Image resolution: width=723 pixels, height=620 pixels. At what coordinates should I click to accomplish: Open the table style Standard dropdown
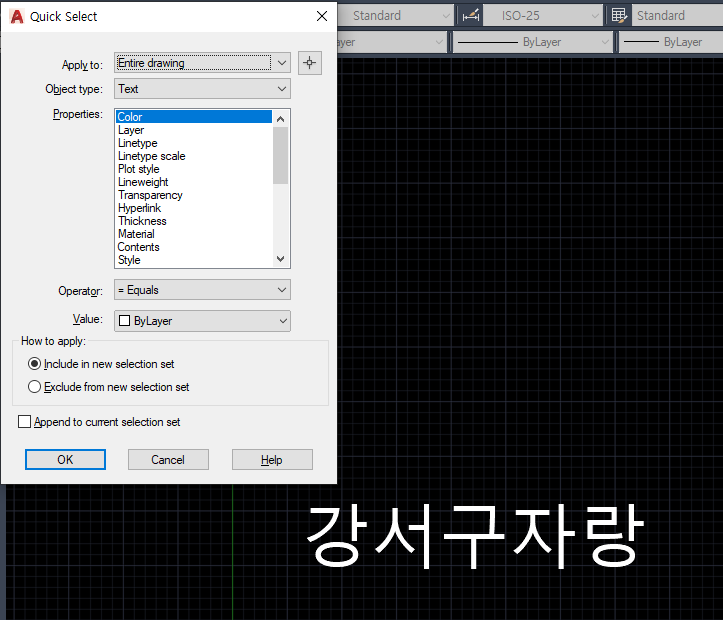tap(678, 16)
